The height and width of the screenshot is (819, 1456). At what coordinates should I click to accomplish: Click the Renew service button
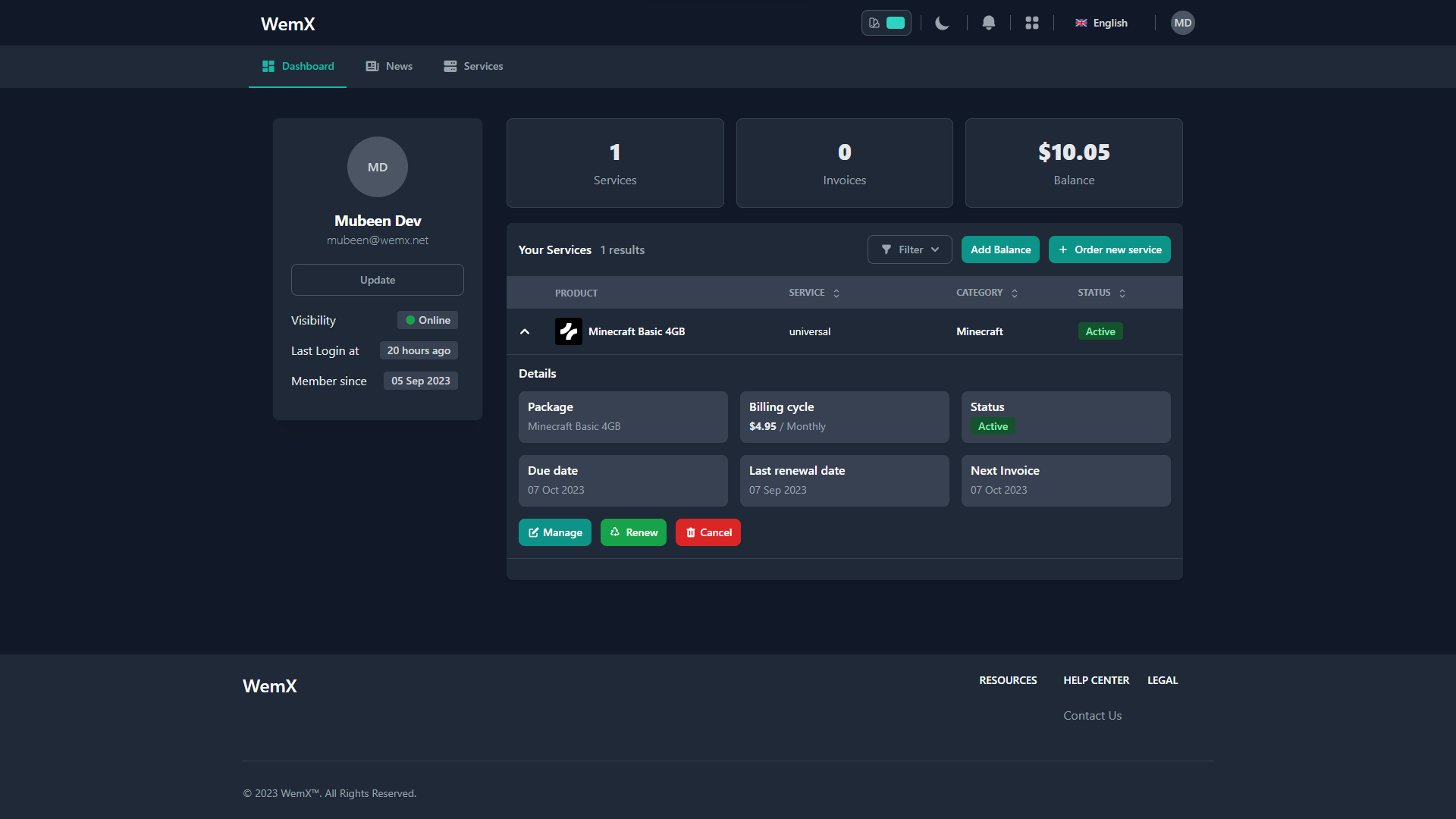click(x=633, y=532)
